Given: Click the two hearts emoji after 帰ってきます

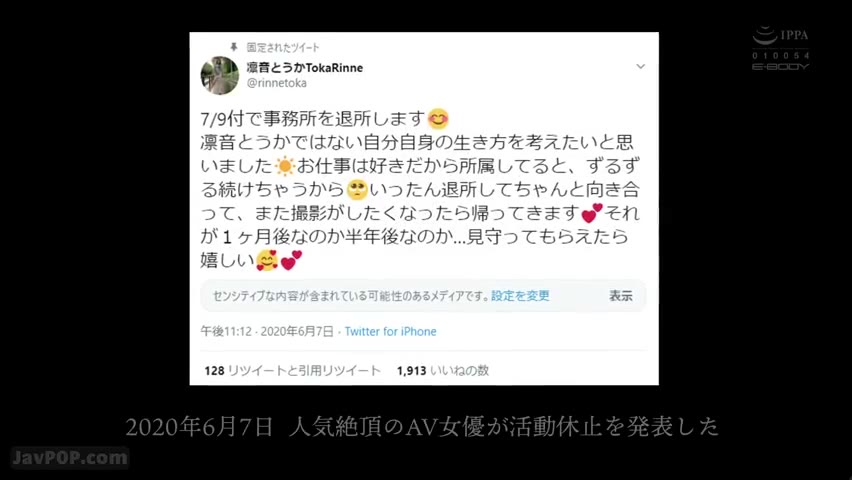Looking at the screenshot, I should 592,213.
